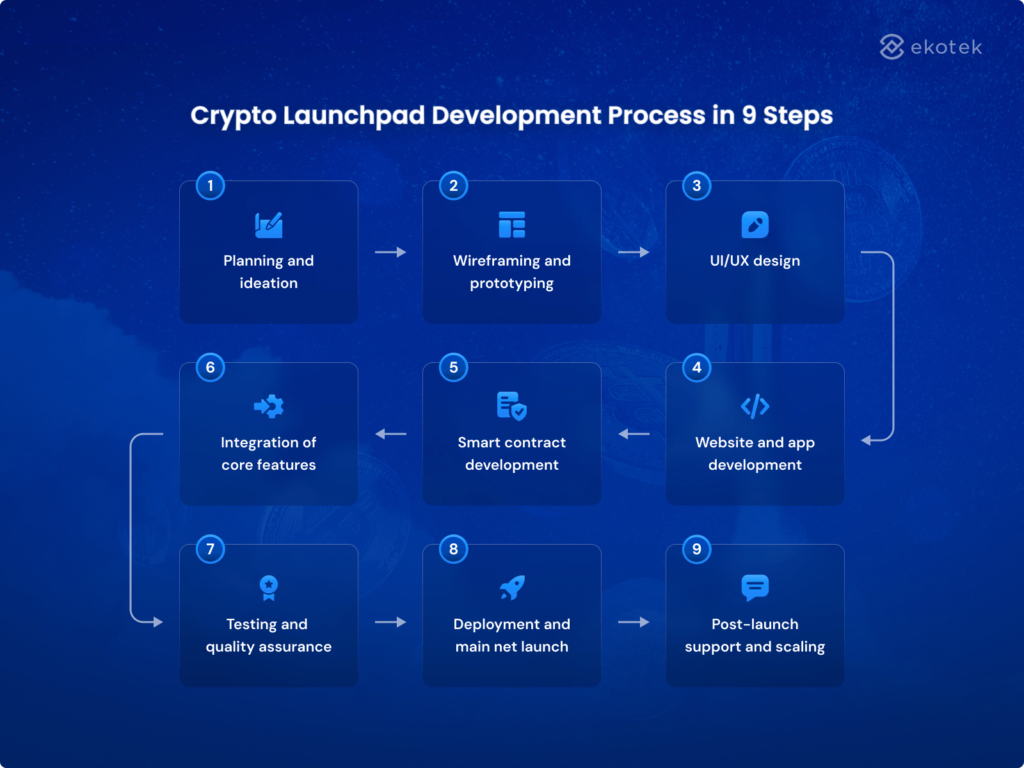Image resolution: width=1024 pixels, height=768 pixels.
Task: Click the rocket icon in Deployment and main net launch
Action: point(511,588)
